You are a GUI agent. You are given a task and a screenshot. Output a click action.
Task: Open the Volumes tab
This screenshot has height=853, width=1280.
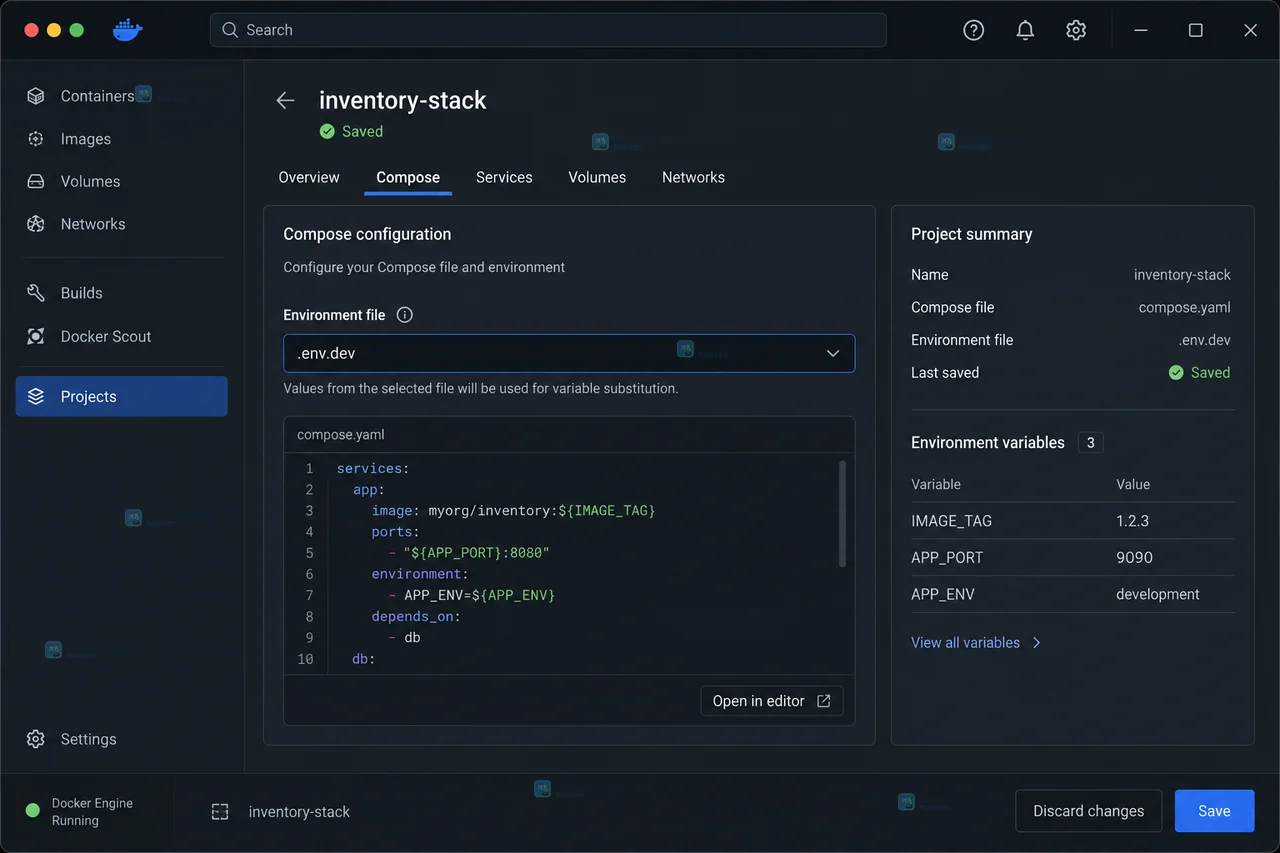(597, 177)
